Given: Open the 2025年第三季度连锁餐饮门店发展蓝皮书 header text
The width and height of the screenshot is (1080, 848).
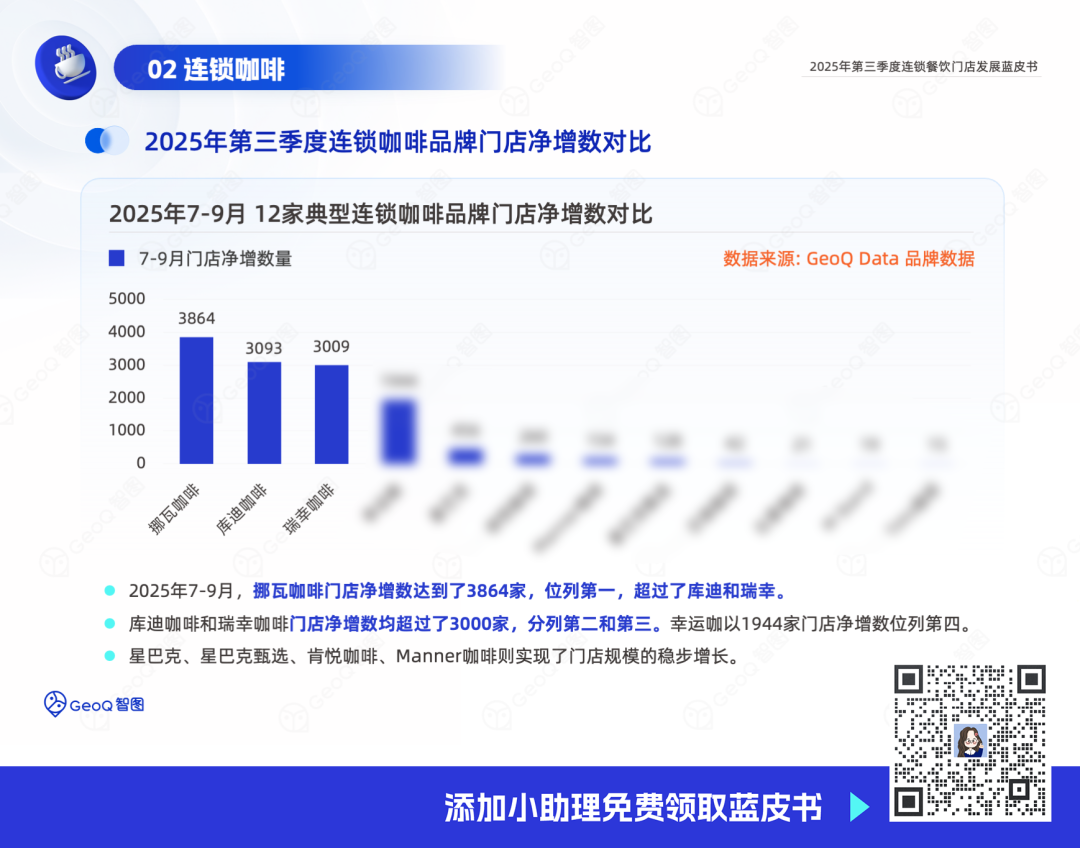Looking at the screenshot, I should 923,67.
